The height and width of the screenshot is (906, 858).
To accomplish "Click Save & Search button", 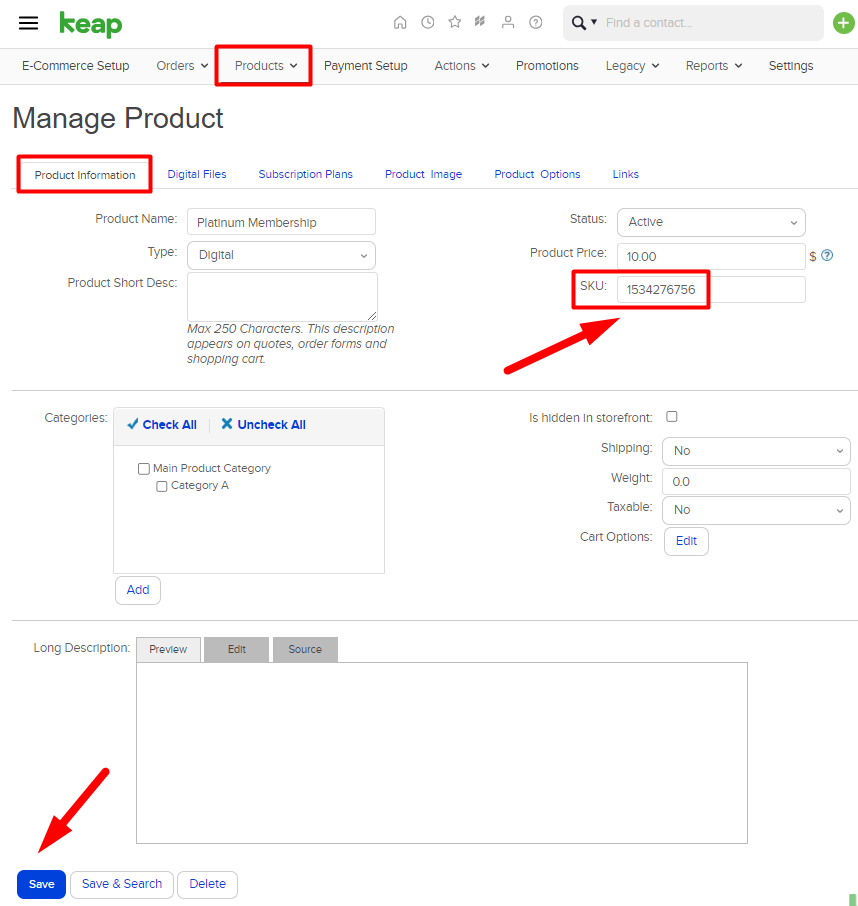I will click(122, 884).
